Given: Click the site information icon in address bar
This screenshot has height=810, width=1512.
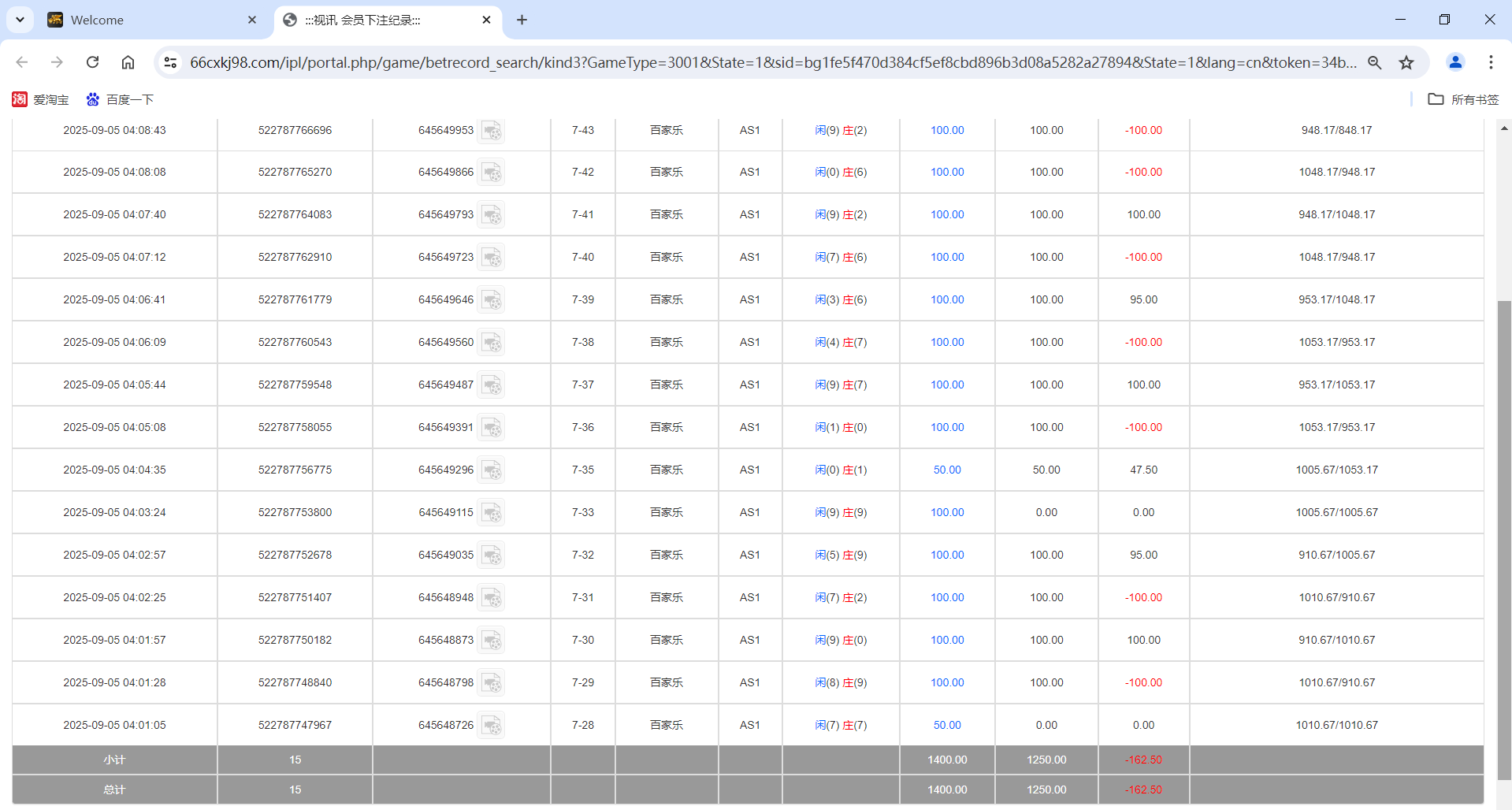Looking at the screenshot, I should coord(170,62).
